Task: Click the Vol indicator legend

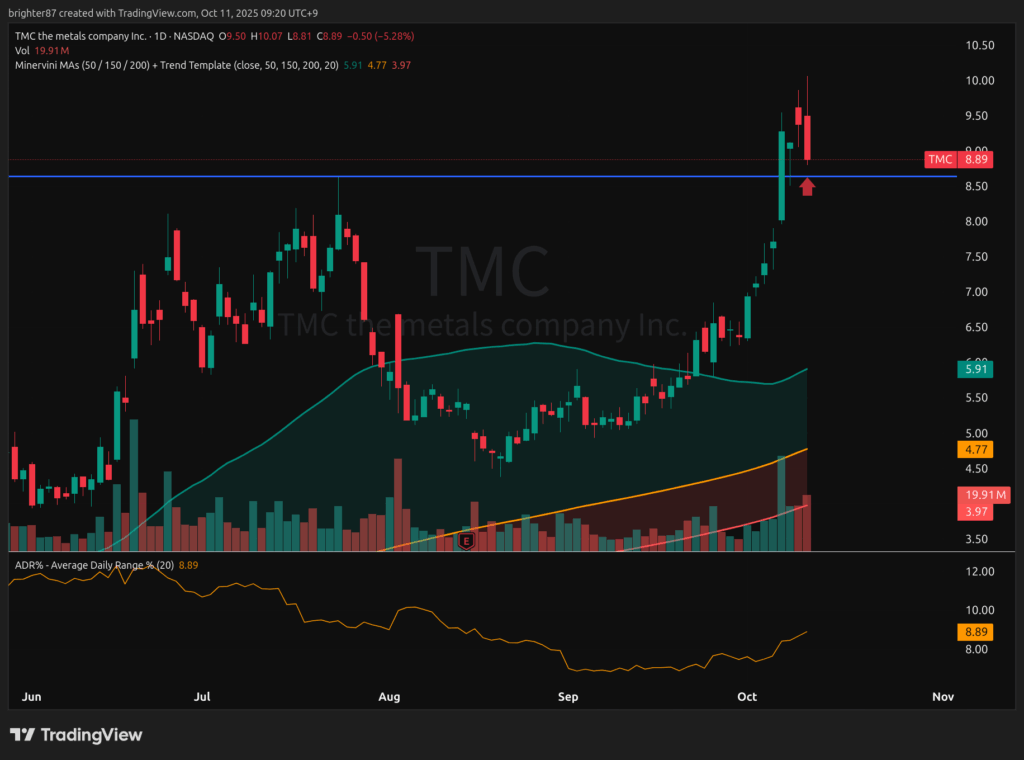Action: coord(22,50)
